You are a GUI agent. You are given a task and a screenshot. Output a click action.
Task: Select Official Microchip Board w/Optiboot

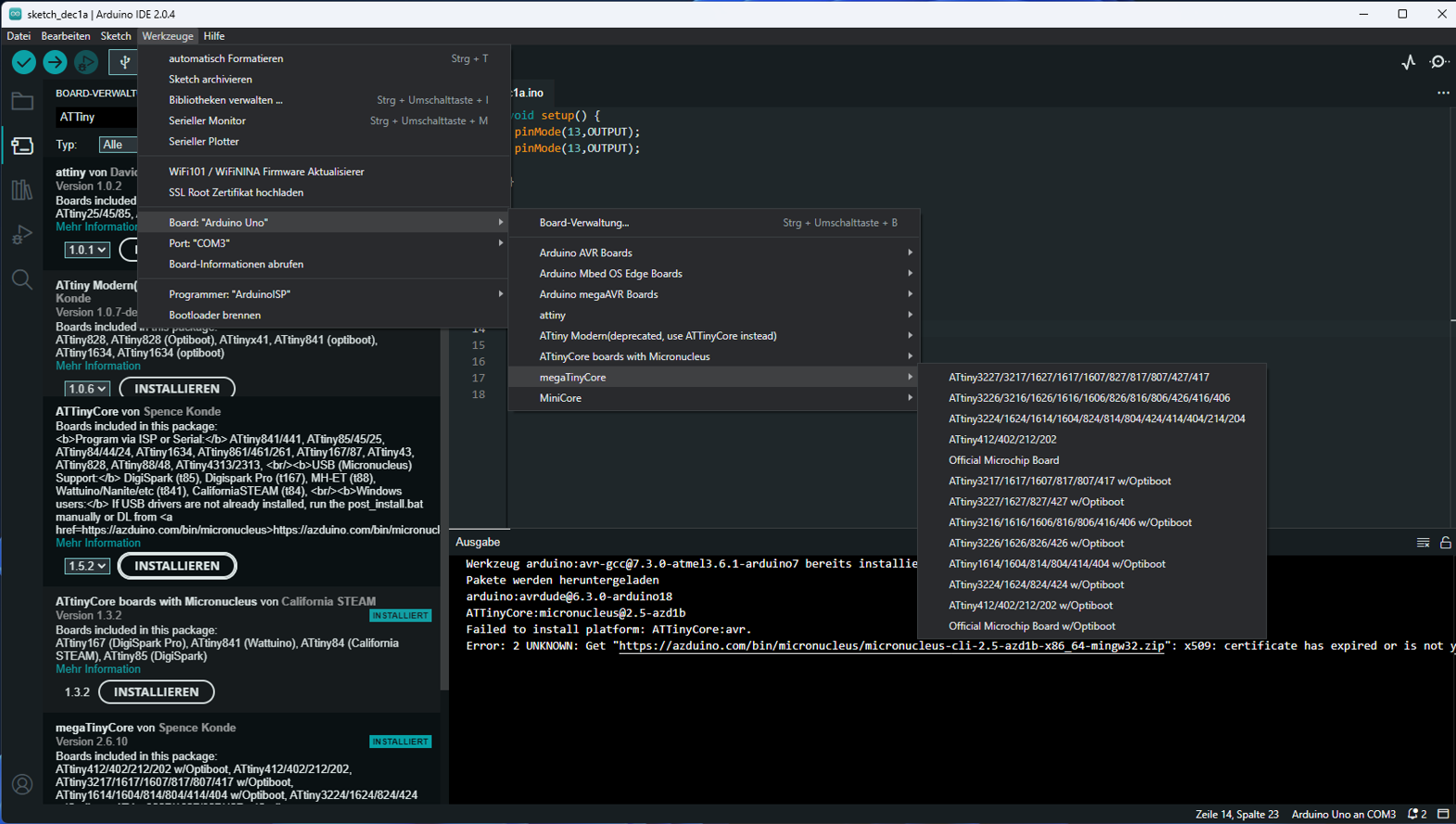click(x=1092, y=626)
